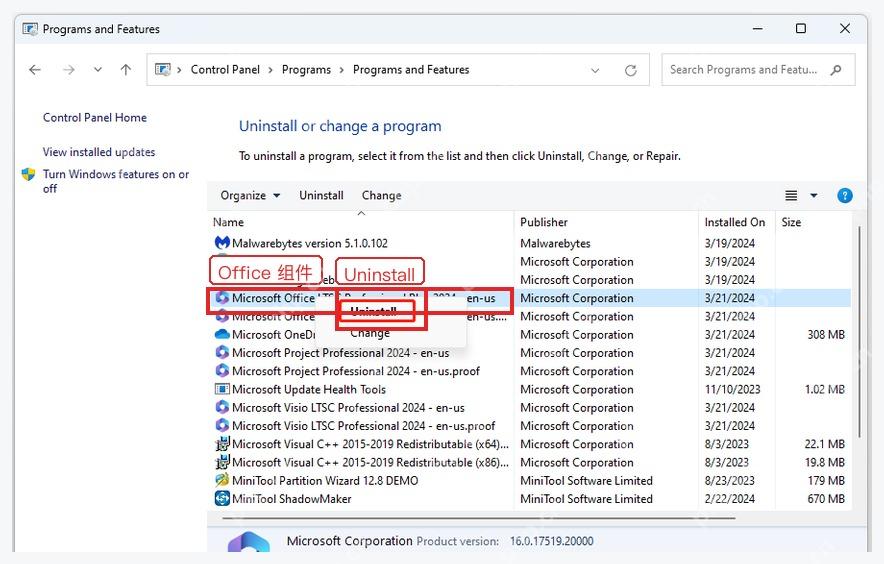Click the MiniTool ShadowMaker icon
Viewport: 884px width, 564px height.
222,499
